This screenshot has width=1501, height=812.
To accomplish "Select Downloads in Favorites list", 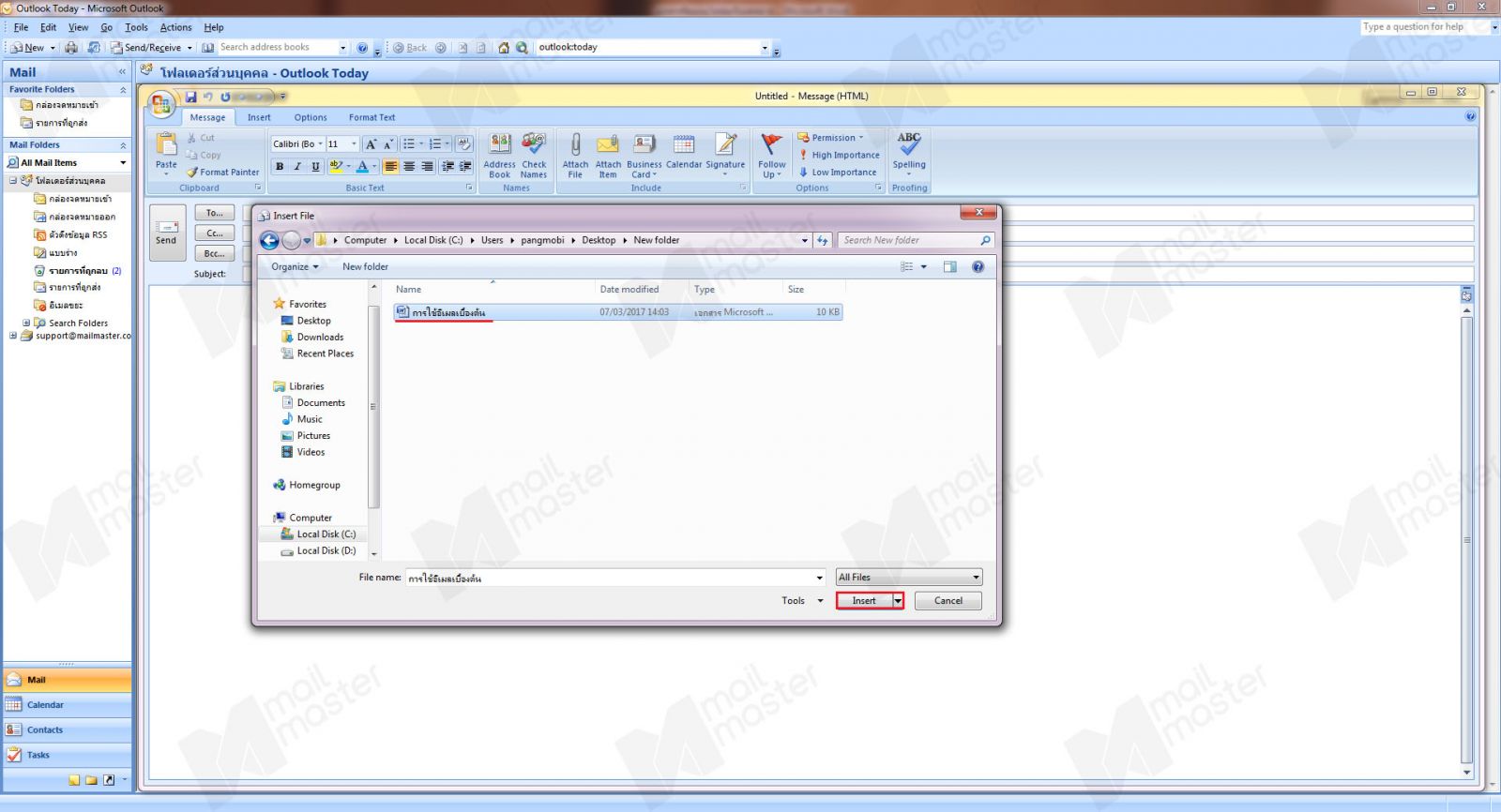I will (320, 338).
